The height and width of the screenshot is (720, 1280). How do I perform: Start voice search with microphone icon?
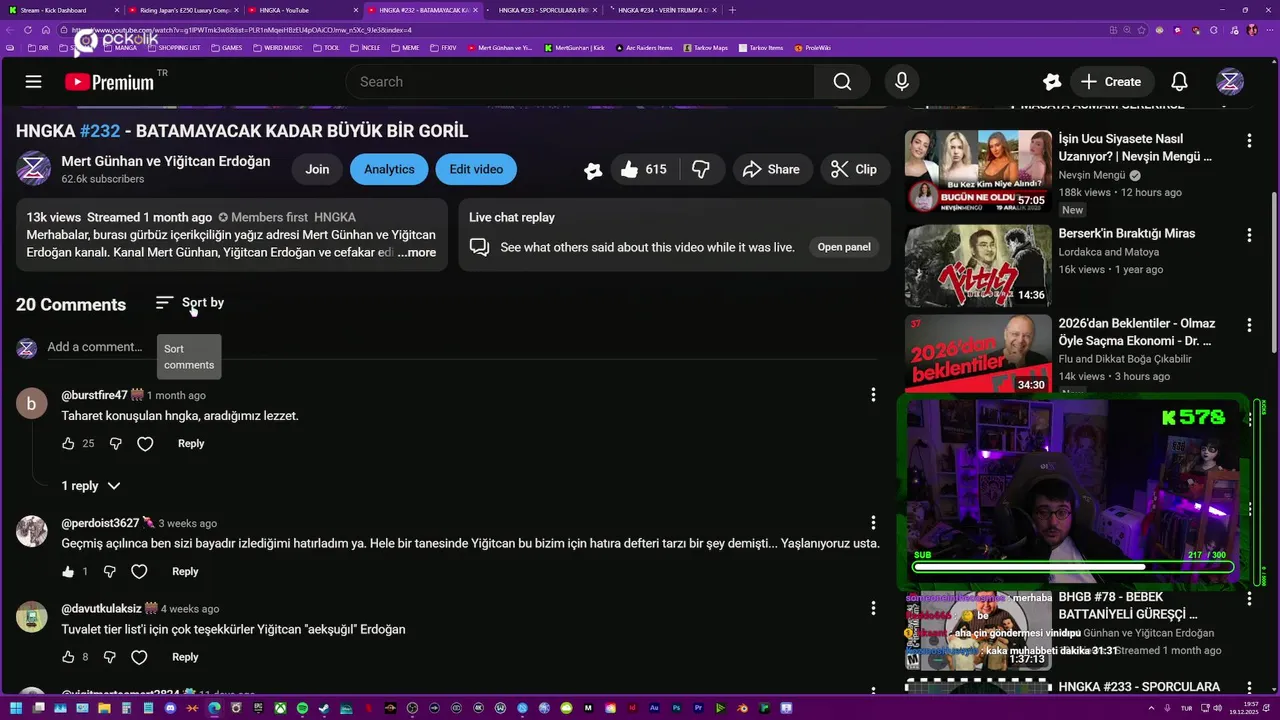click(x=902, y=82)
